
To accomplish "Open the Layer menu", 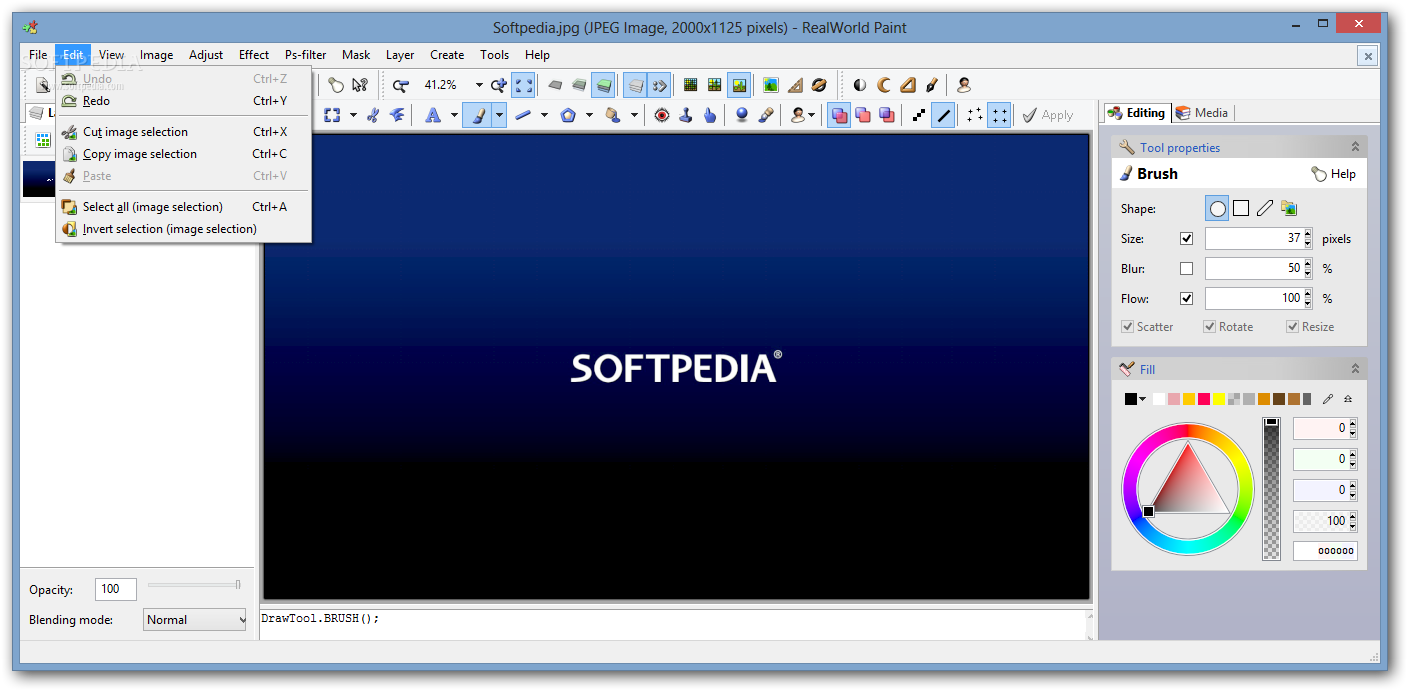I will (x=400, y=55).
